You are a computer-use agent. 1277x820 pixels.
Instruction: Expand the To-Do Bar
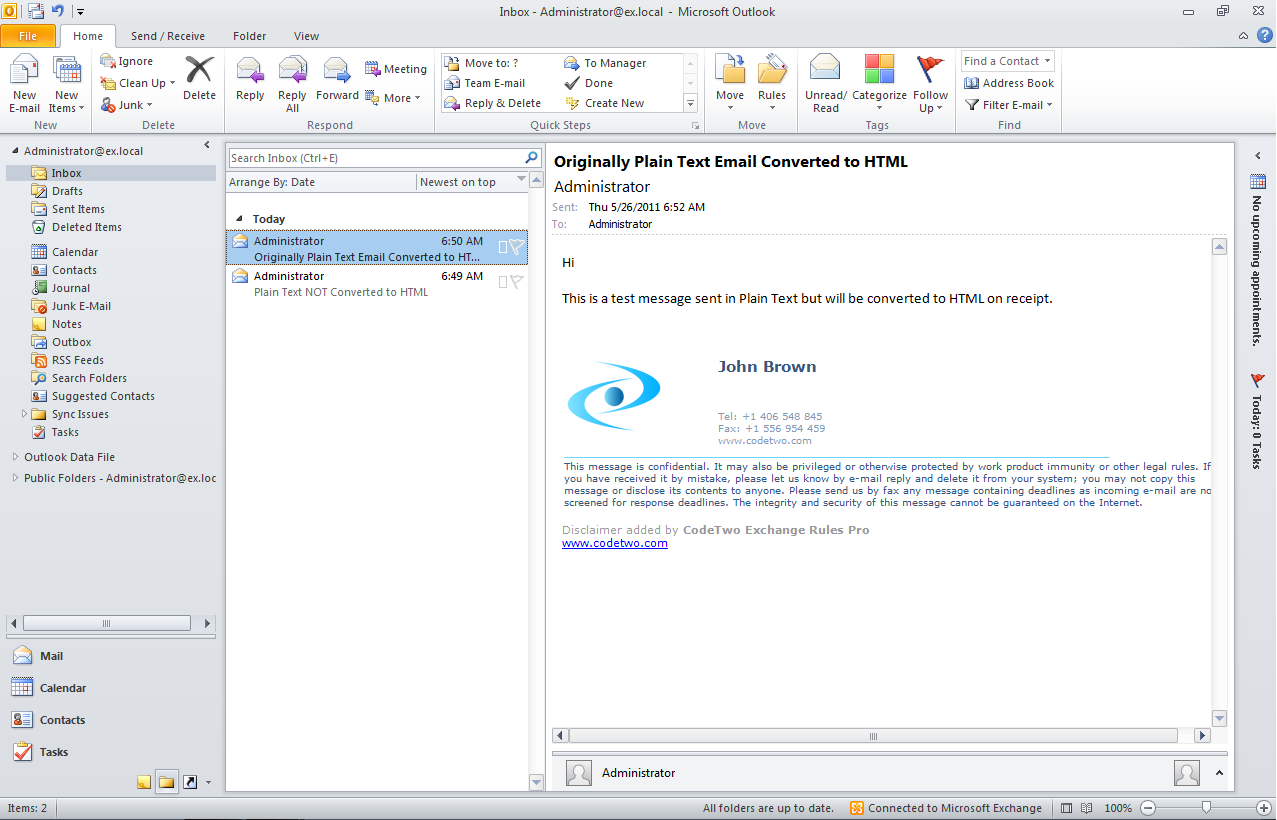tap(1258, 156)
